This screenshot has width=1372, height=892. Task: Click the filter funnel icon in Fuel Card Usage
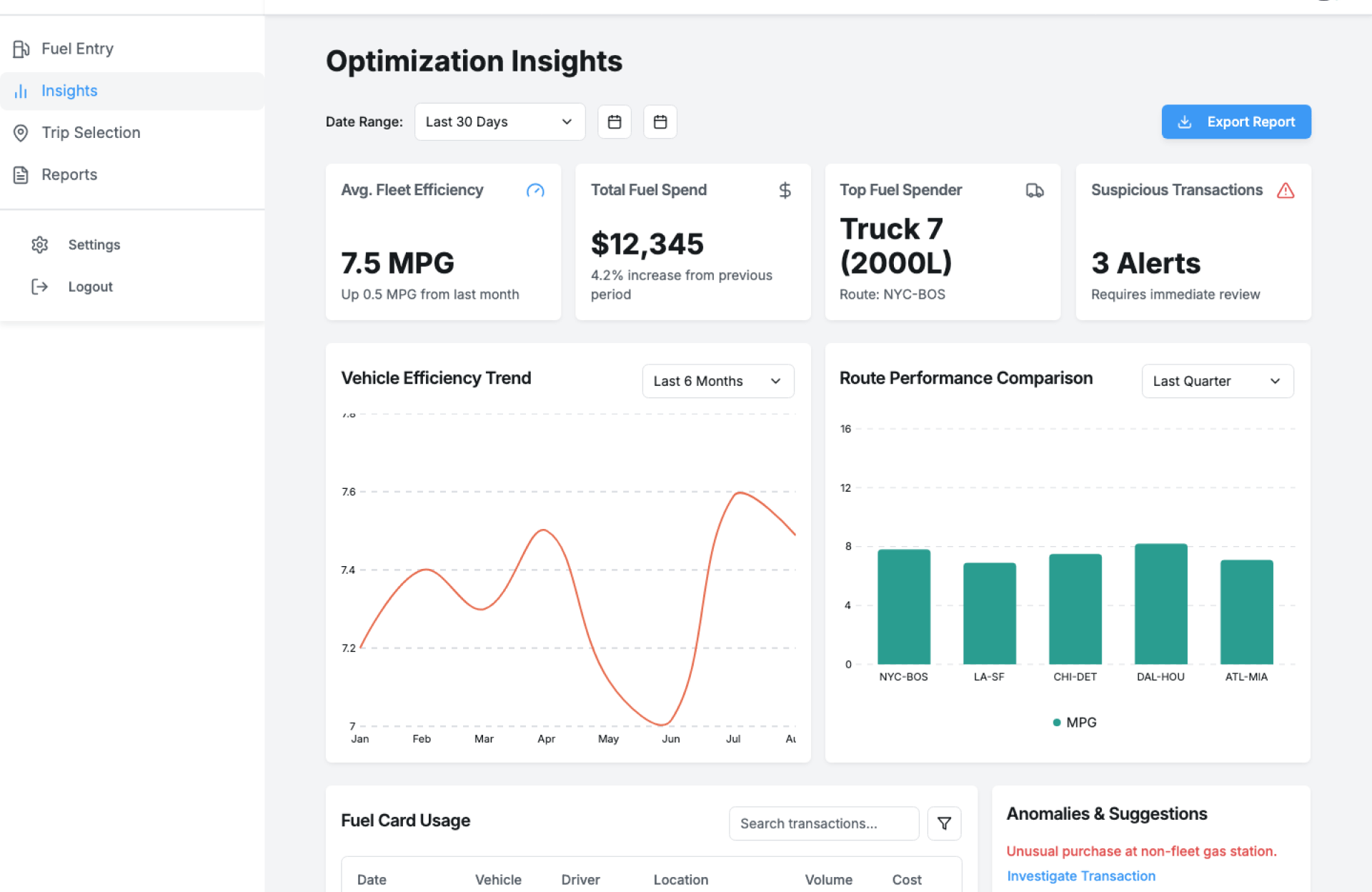tap(943, 823)
